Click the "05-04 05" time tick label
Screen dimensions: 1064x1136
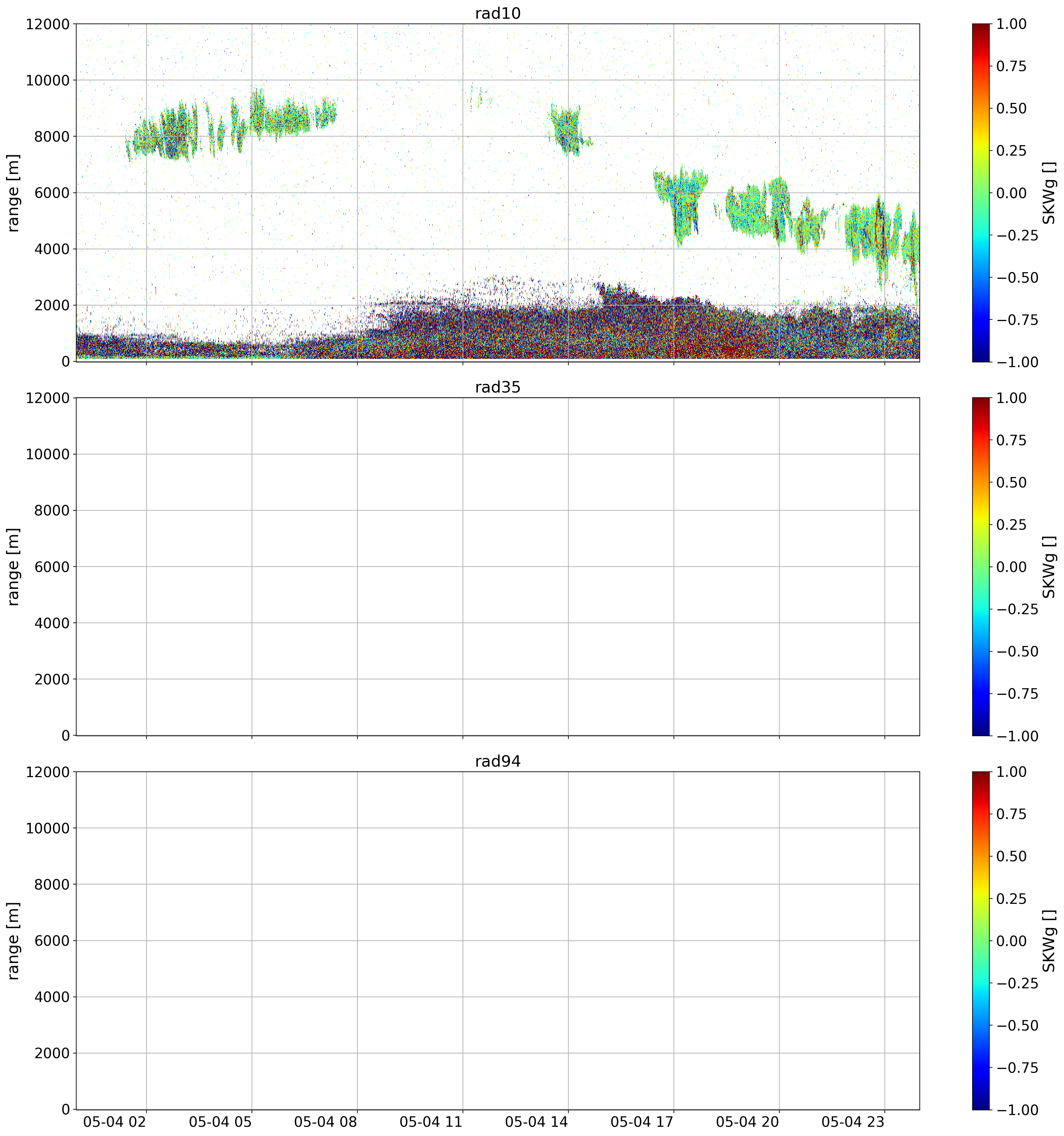(221, 1122)
